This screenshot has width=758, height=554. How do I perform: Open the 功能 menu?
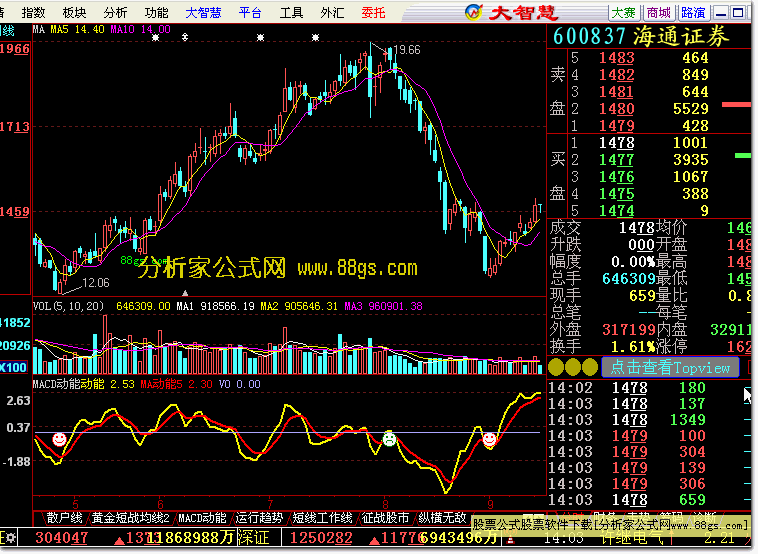click(x=157, y=13)
